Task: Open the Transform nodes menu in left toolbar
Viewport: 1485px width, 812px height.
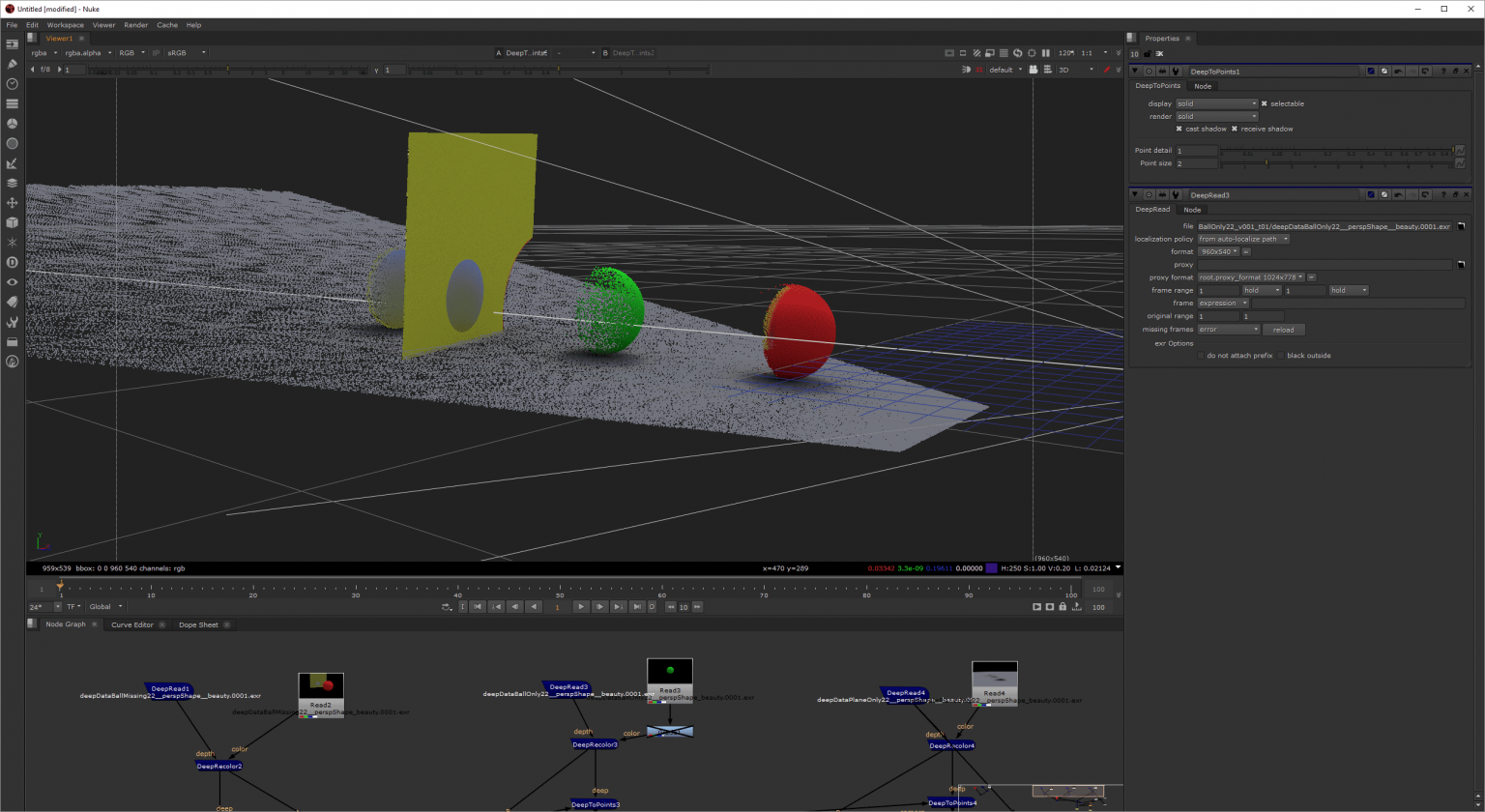Action: tap(13, 203)
